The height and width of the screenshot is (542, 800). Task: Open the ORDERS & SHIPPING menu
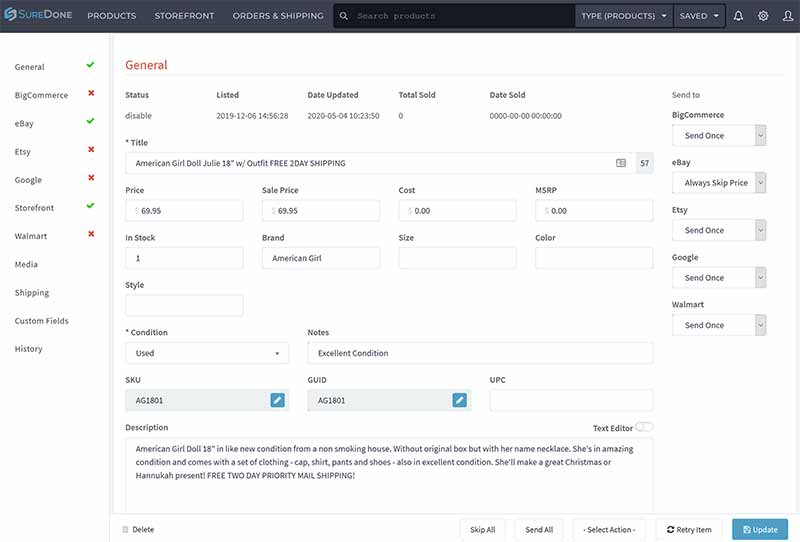coord(278,16)
